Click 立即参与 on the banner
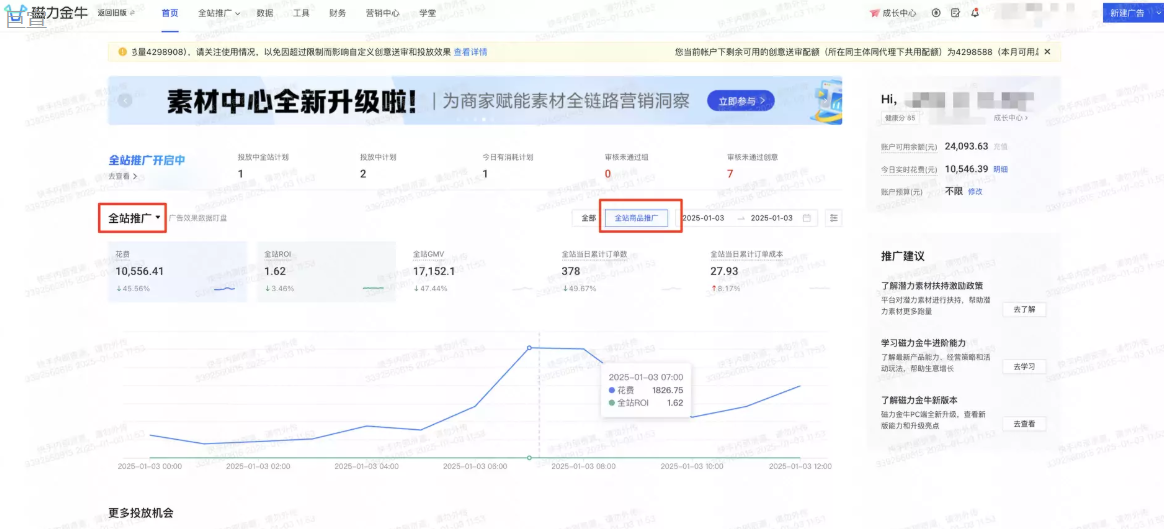This screenshot has width=1164, height=529. tap(741, 100)
